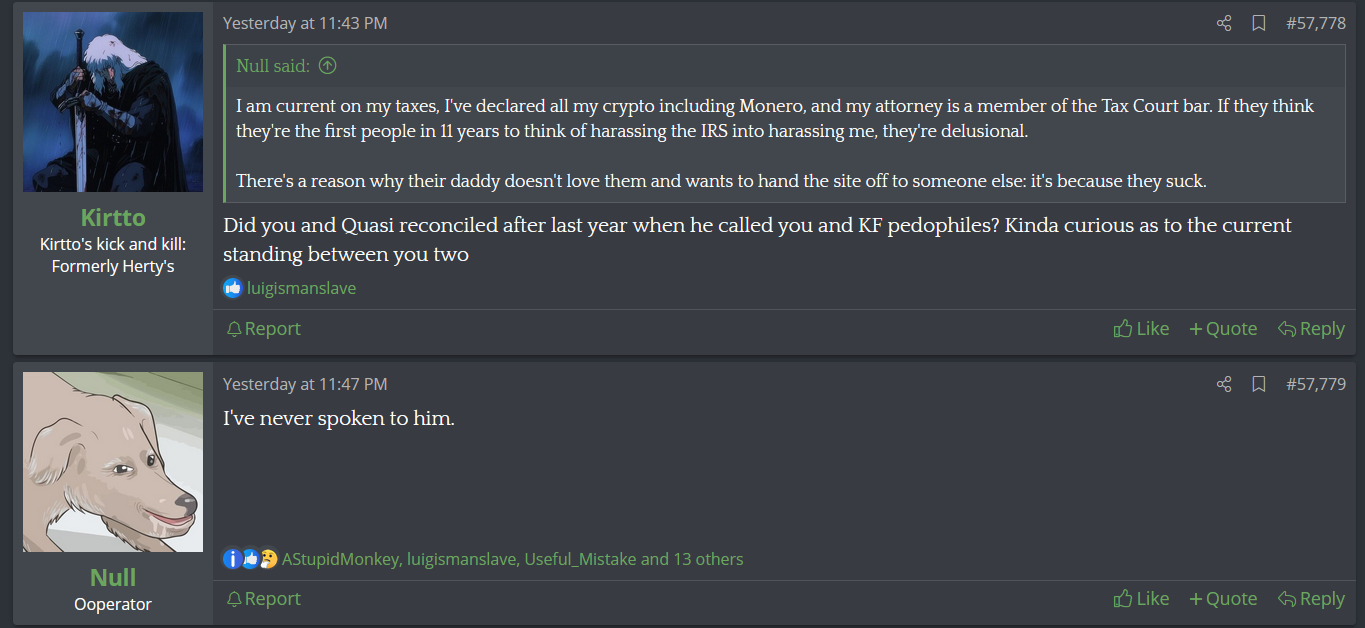The image size is (1365, 628).
Task: Bookmark post #57,778
Action: pyautogui.click(x=1259, y=23)
